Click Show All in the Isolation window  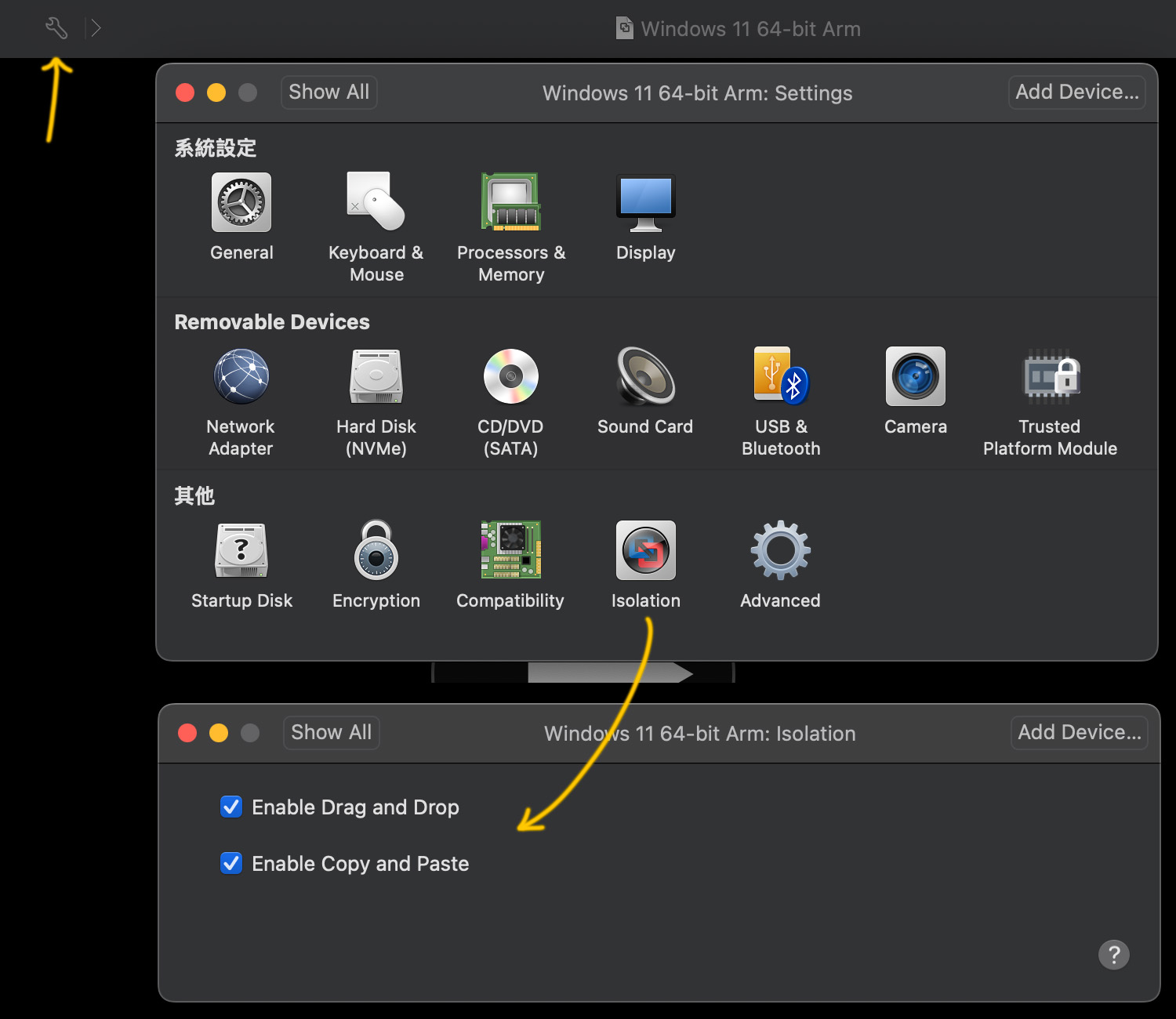coord(332,732)
